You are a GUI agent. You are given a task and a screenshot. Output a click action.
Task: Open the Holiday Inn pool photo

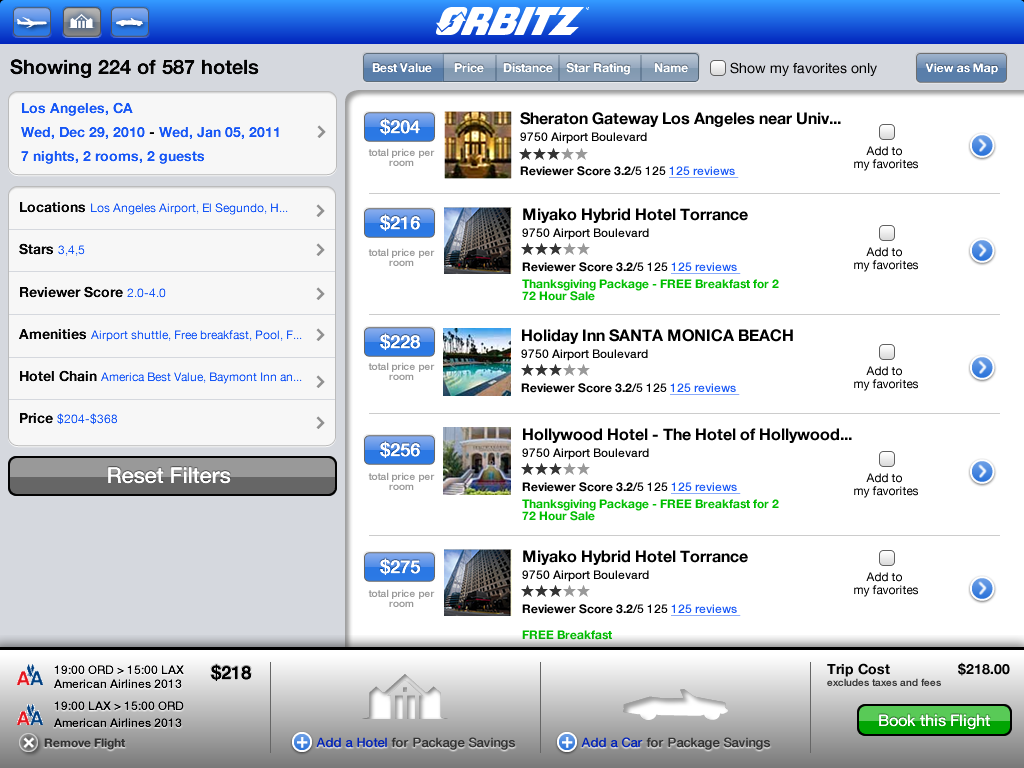pos(477,362)
